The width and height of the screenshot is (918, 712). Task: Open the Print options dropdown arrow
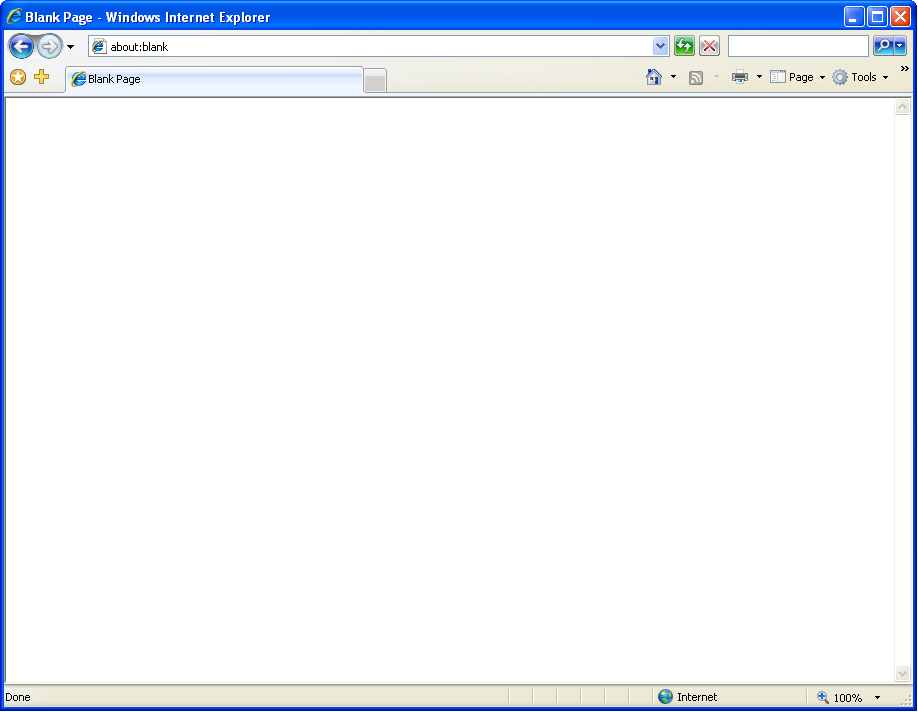coord(757,77)
